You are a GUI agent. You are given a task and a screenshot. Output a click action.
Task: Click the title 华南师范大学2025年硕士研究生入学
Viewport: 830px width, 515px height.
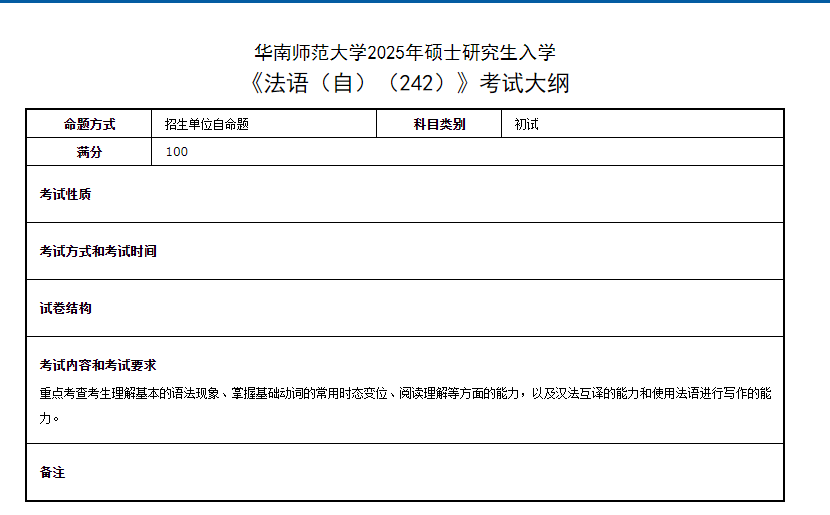click(x=405, y=52)
